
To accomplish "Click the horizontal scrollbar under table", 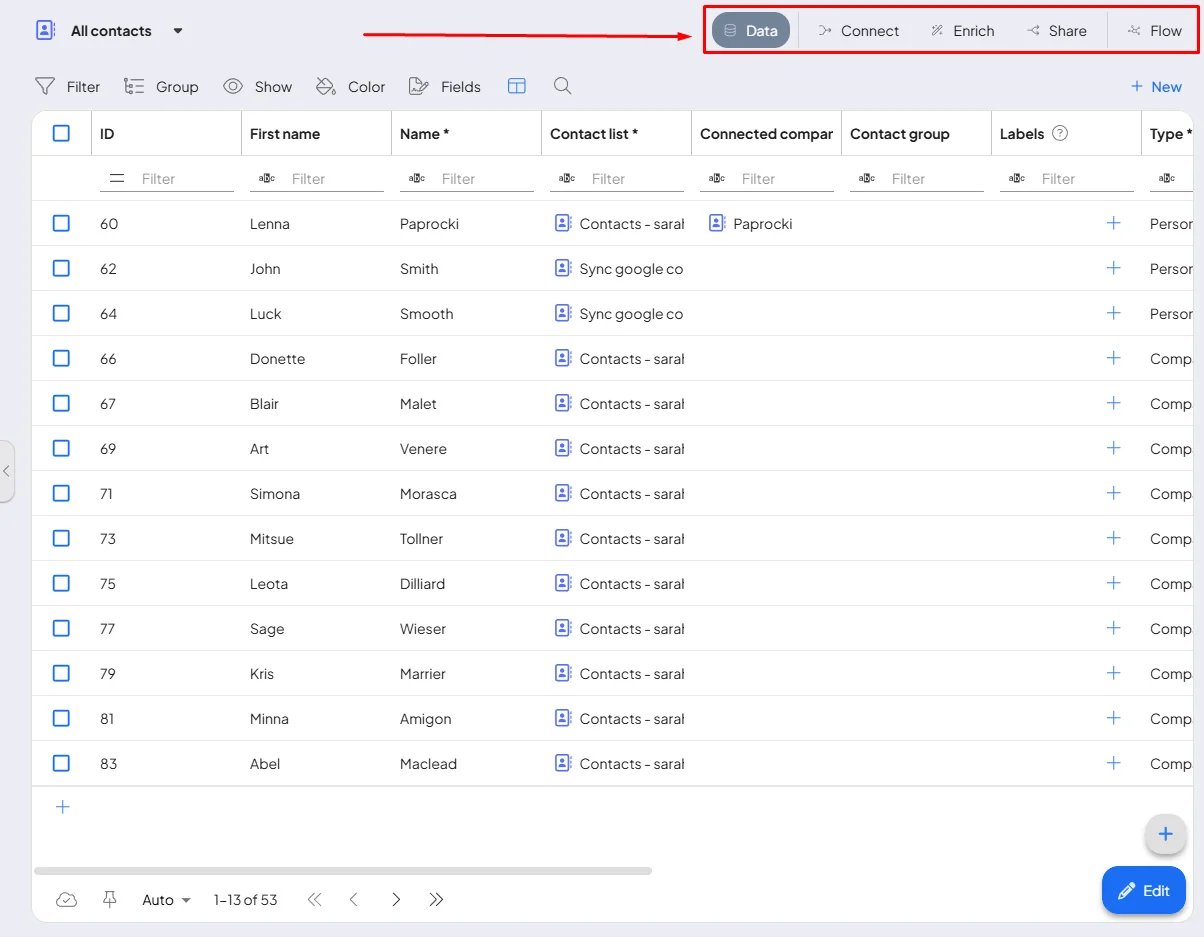I will (x=343, y=871).
